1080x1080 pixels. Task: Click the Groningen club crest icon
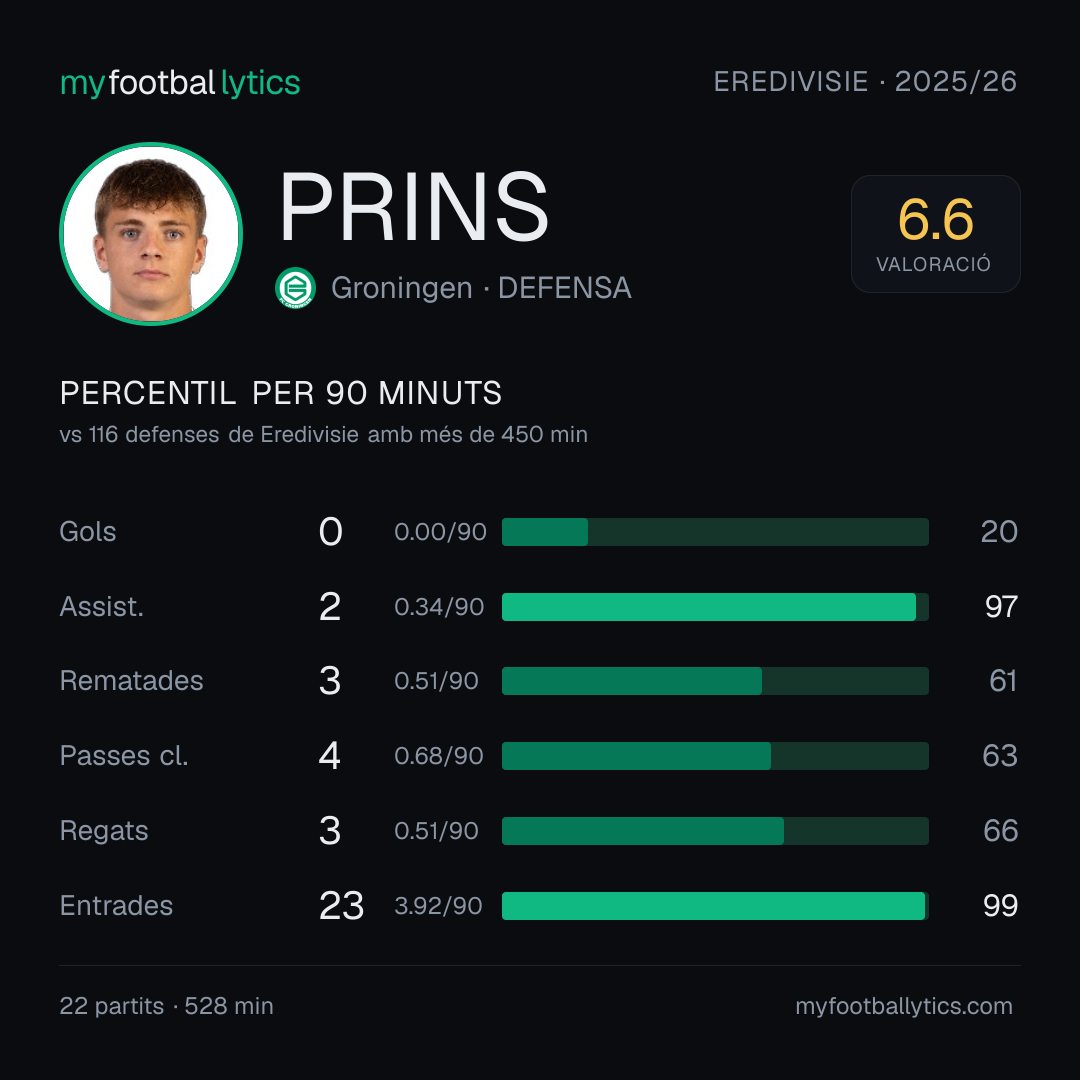click(295, 288)
